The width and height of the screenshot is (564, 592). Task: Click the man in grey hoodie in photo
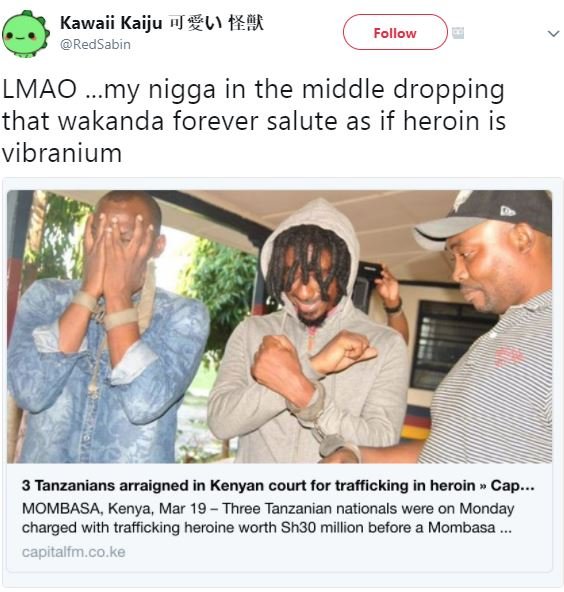pyautogui.click(x=308, y=330)
